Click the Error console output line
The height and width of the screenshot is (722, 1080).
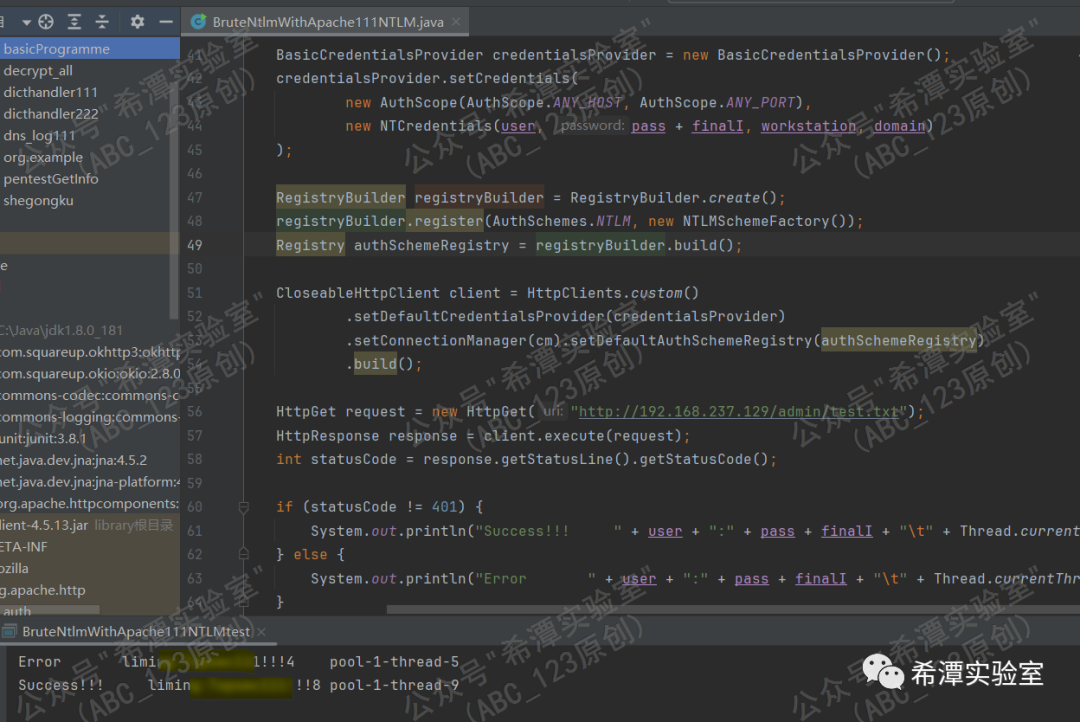tap(238, 662)
